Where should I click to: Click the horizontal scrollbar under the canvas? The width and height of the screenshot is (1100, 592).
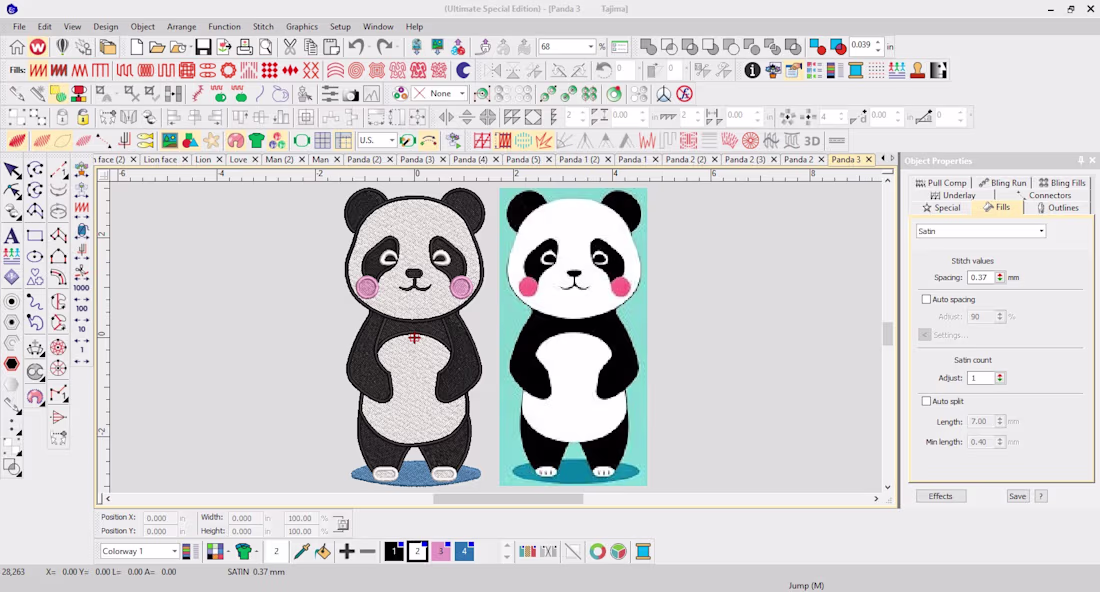pos(508,499)
